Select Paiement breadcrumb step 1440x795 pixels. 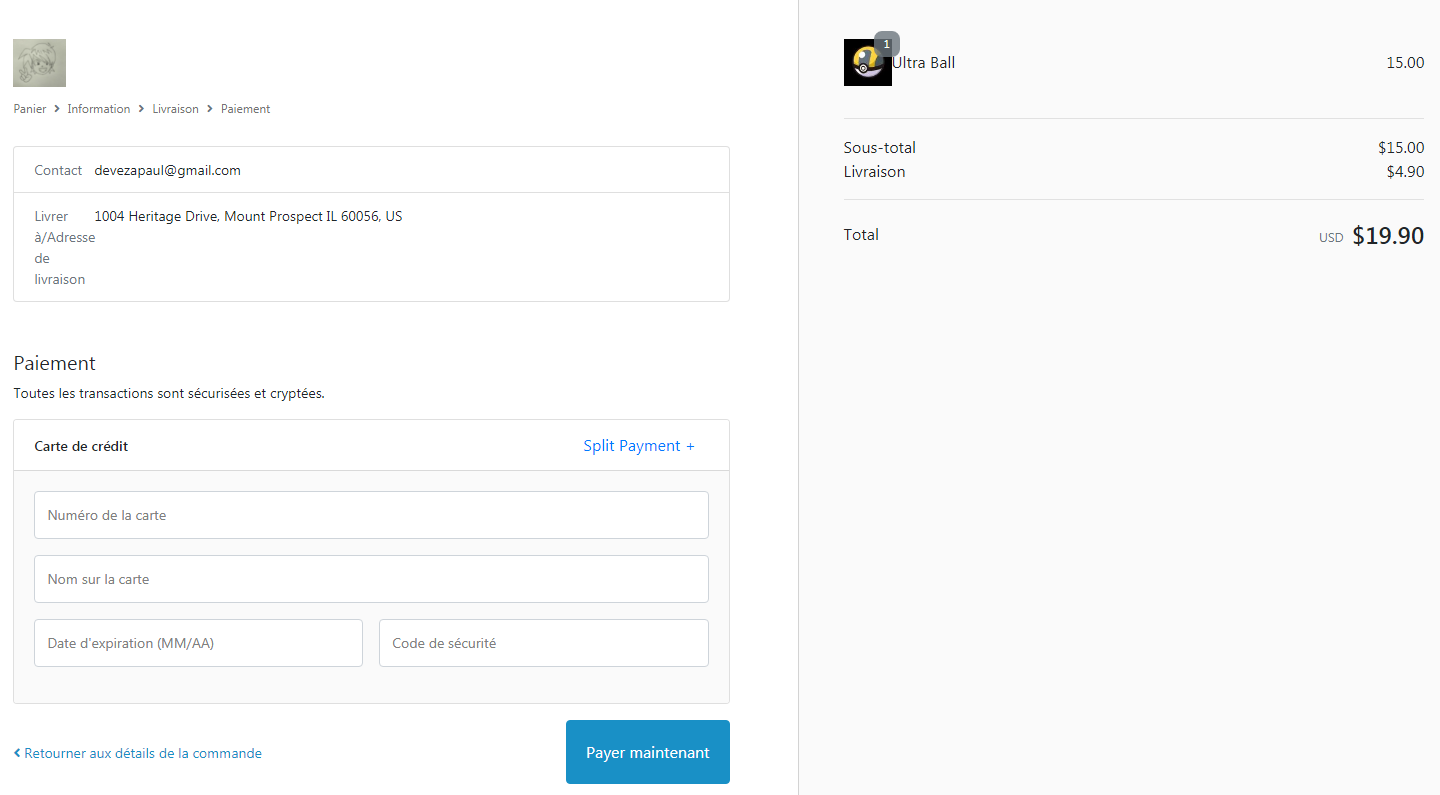coord(246,109)
